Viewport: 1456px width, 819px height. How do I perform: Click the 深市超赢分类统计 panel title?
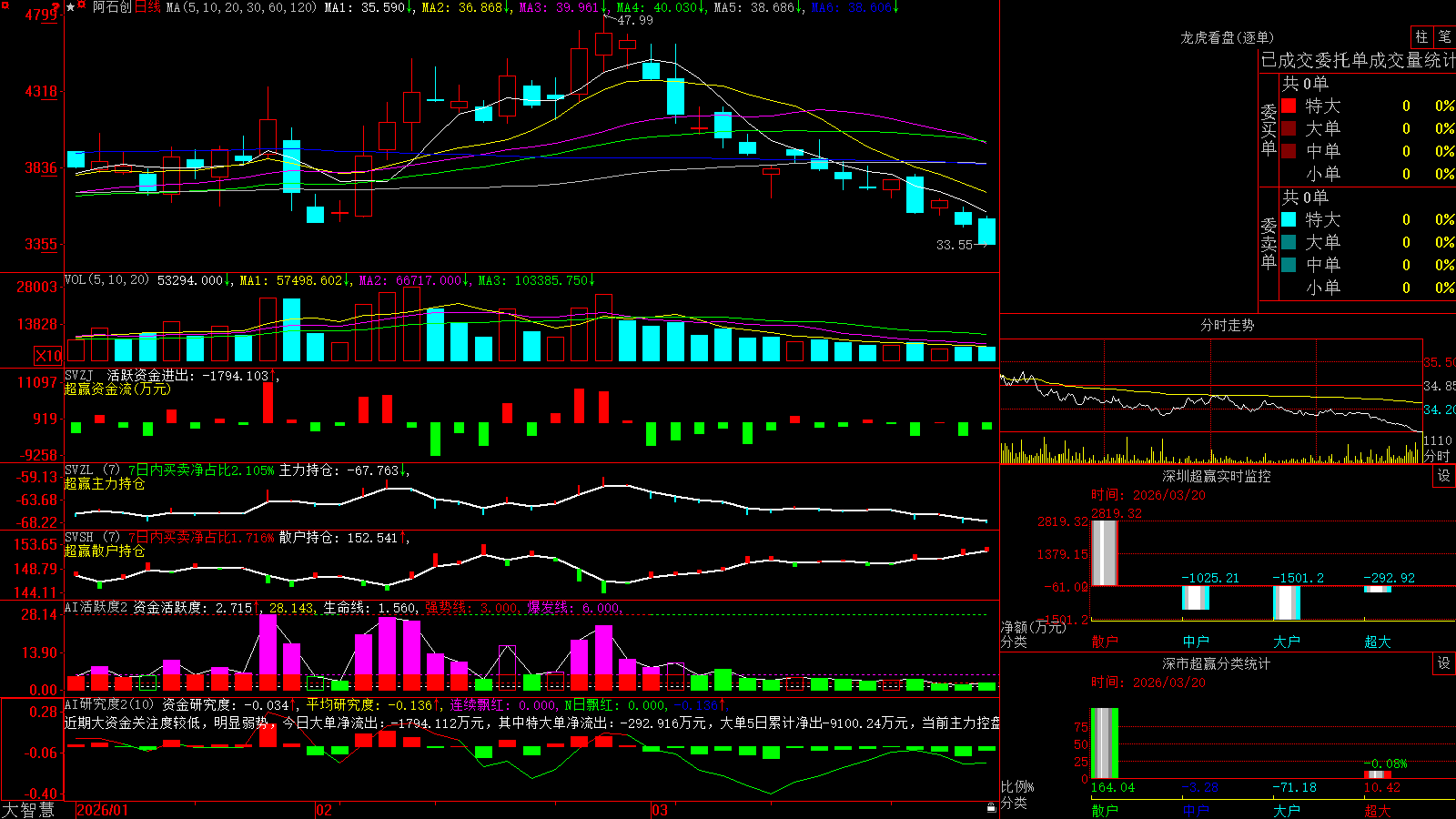pyautogui.click(x=1217, y=663)
